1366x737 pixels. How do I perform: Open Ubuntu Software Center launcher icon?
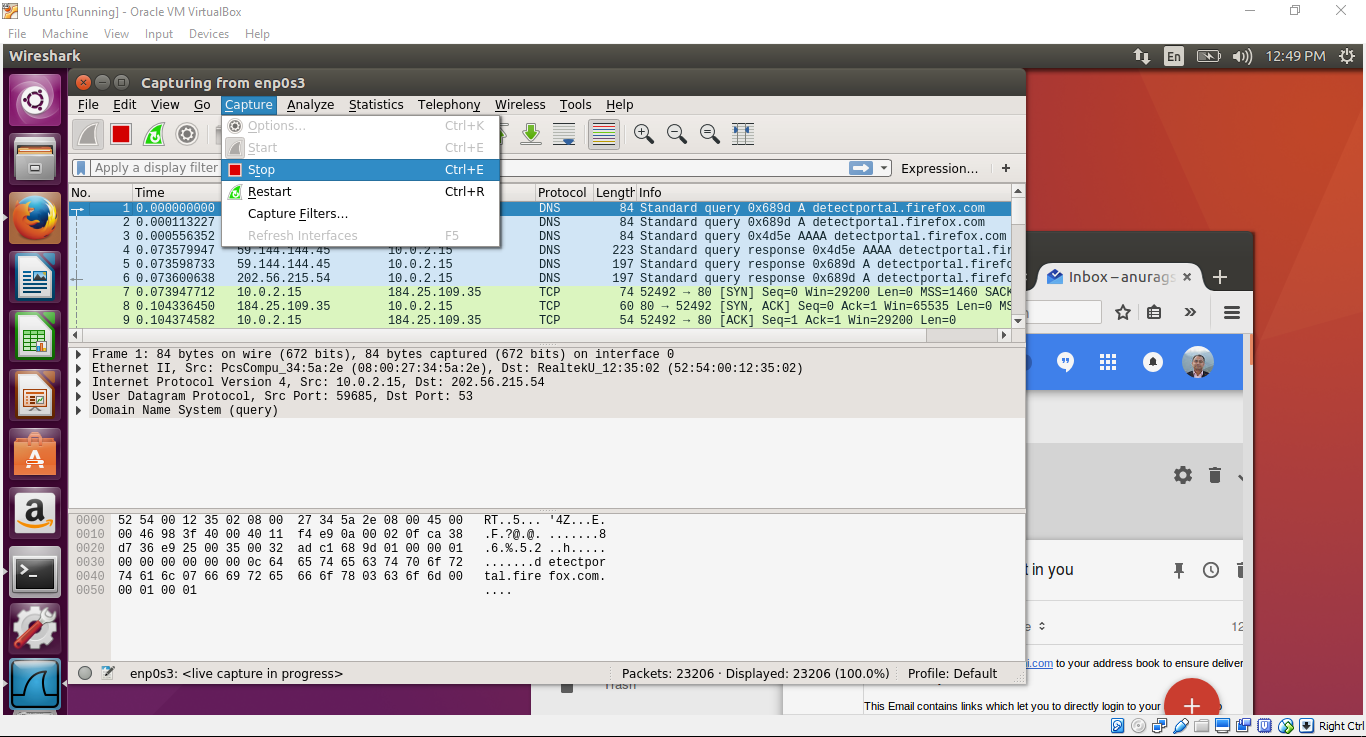coord(35,454)
